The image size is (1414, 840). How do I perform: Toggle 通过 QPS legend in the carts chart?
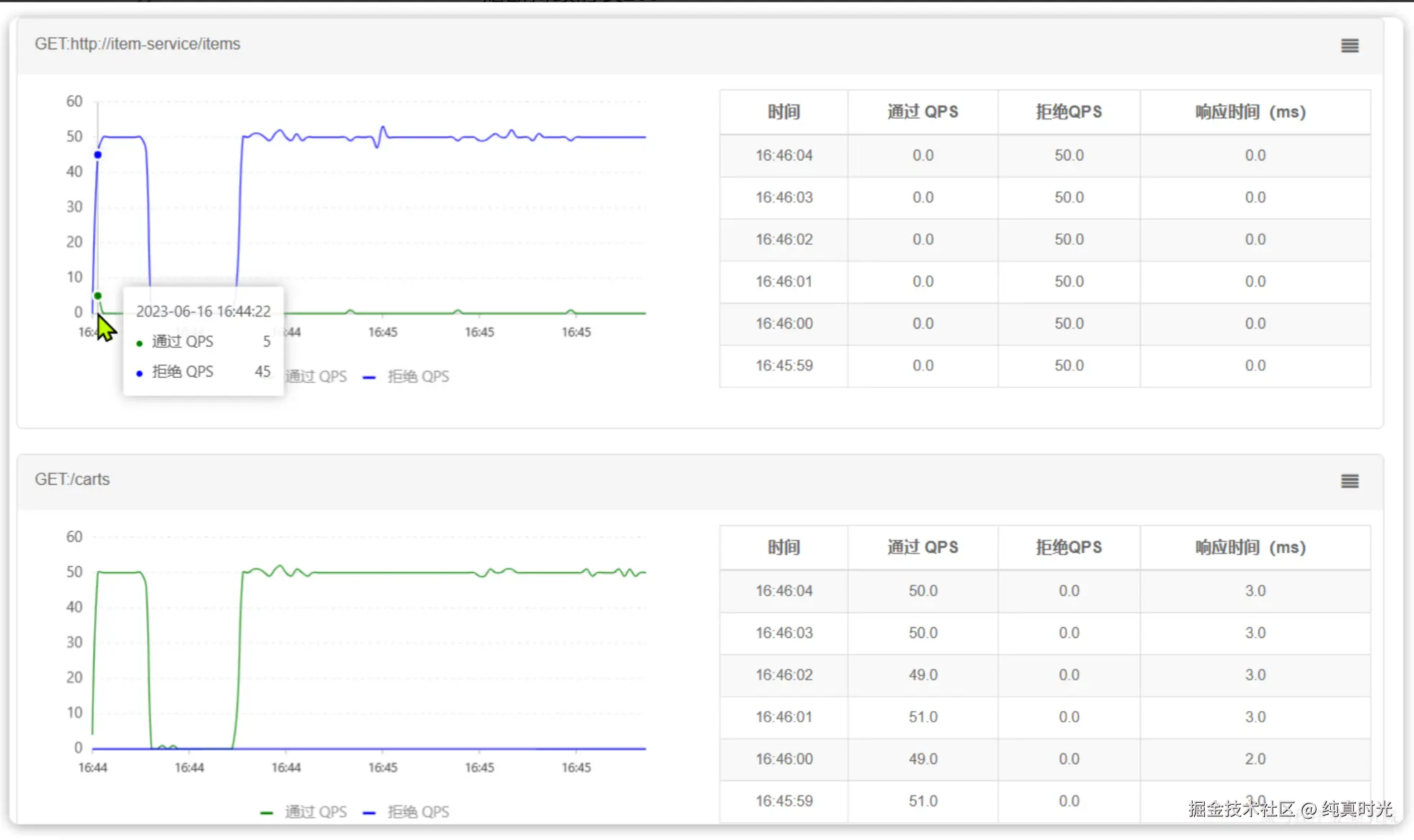[x=304, y=812]
